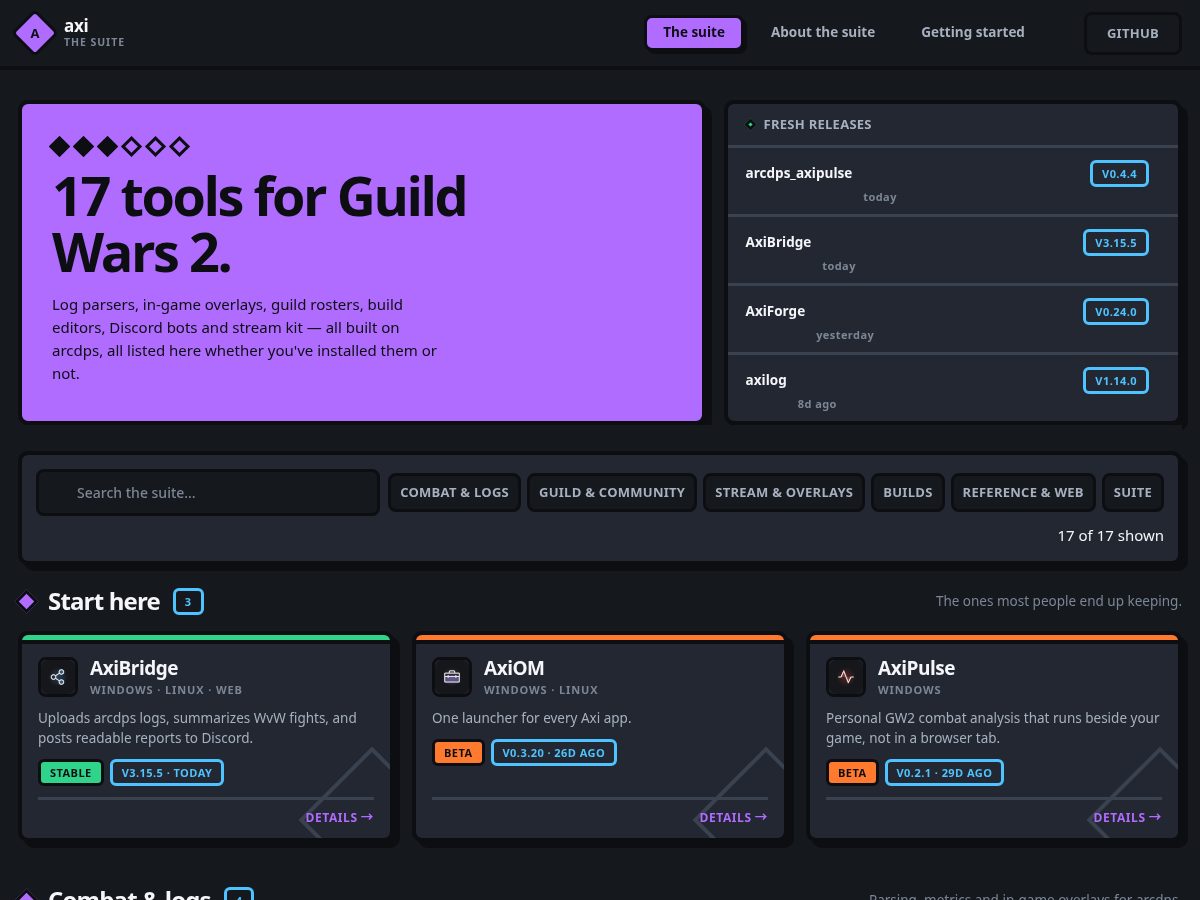Open the GITHUB button
Viewport: 1200px width, 900px height.
[x=1133, y=33]
